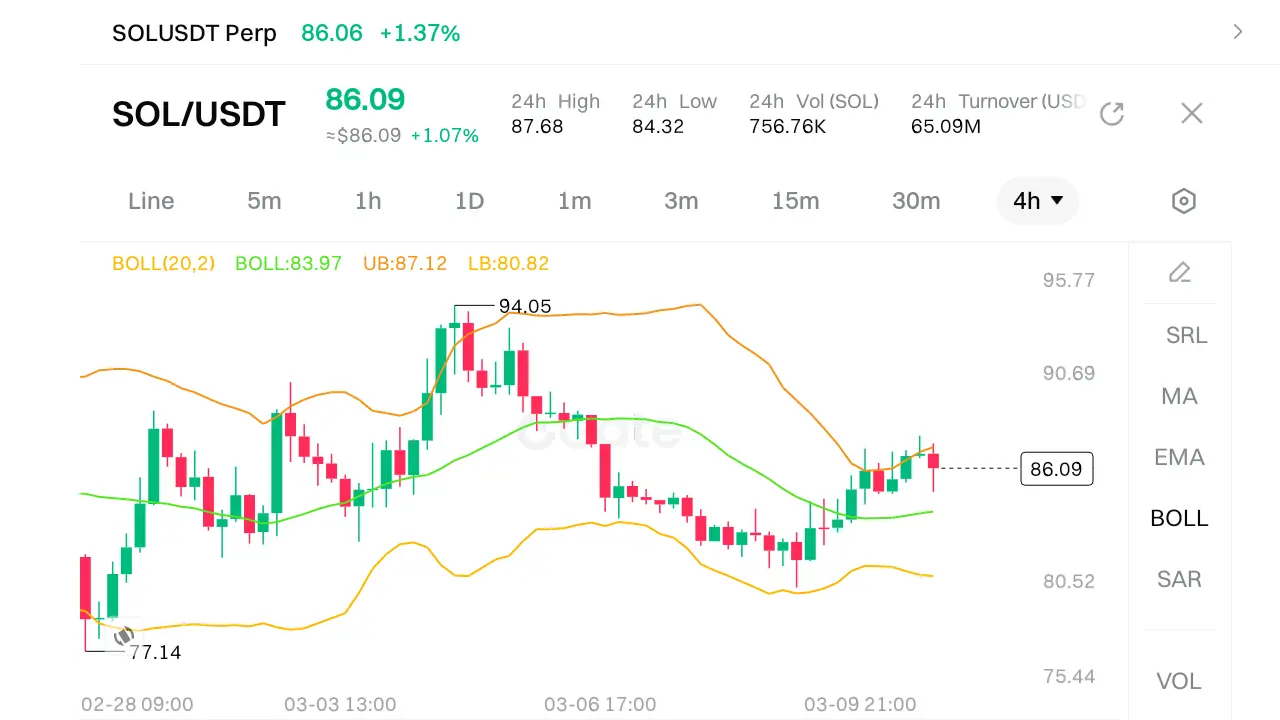1280x720 pixels.
Task: Toggle the MA indicator
Action: pyautogui.click(x=1179, y=396)
